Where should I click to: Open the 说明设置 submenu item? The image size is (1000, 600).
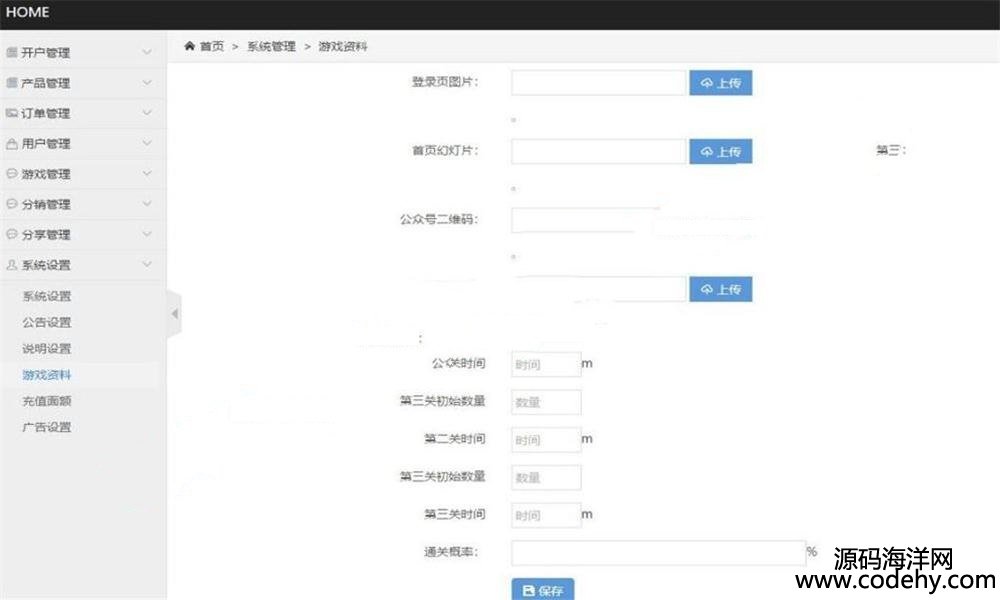[47, 348]
